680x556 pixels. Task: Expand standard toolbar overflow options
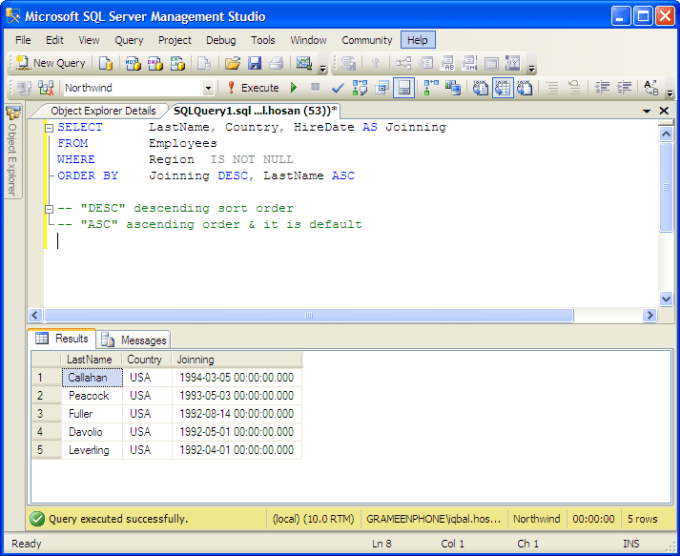click(x=323, y=68)
